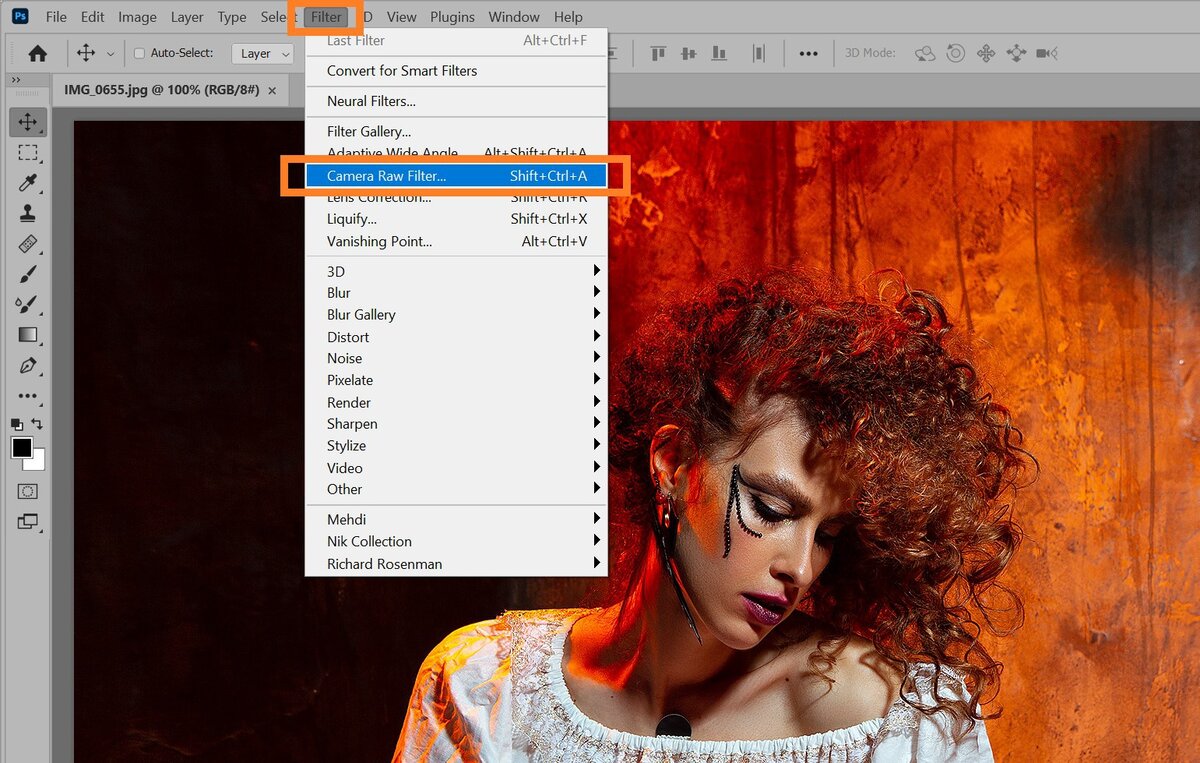Expand the Other submenu
This screenshot has height=763, width=1200.
456,489
